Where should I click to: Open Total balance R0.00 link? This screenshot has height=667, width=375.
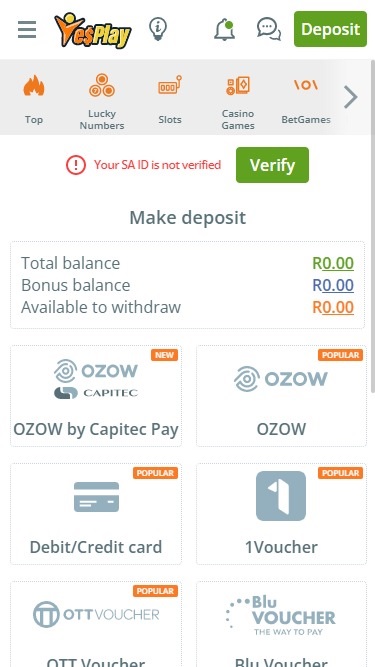tap(333, 263)
